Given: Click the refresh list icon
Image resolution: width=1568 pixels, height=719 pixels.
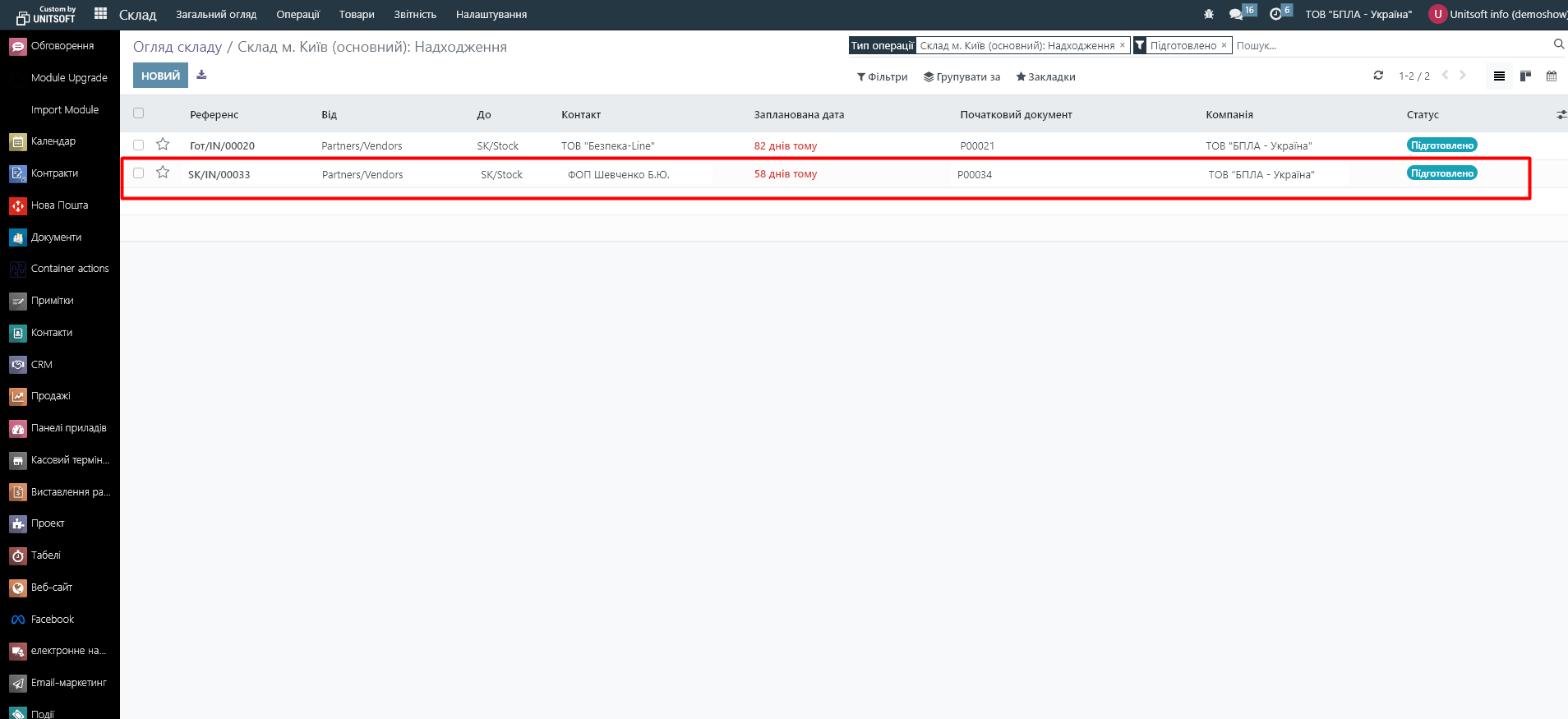Looking at the screenshot, I should tap(1378, 76).
